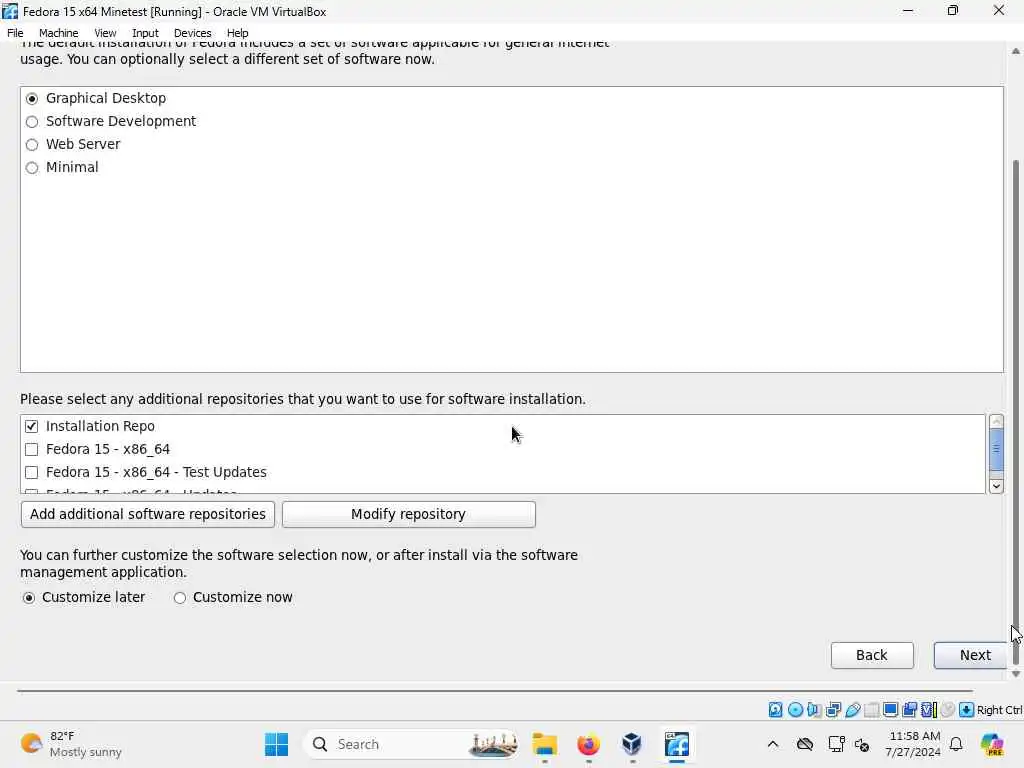Click the USB devices status icon
The image size is (1024, 768).
[x=852, y=710]
